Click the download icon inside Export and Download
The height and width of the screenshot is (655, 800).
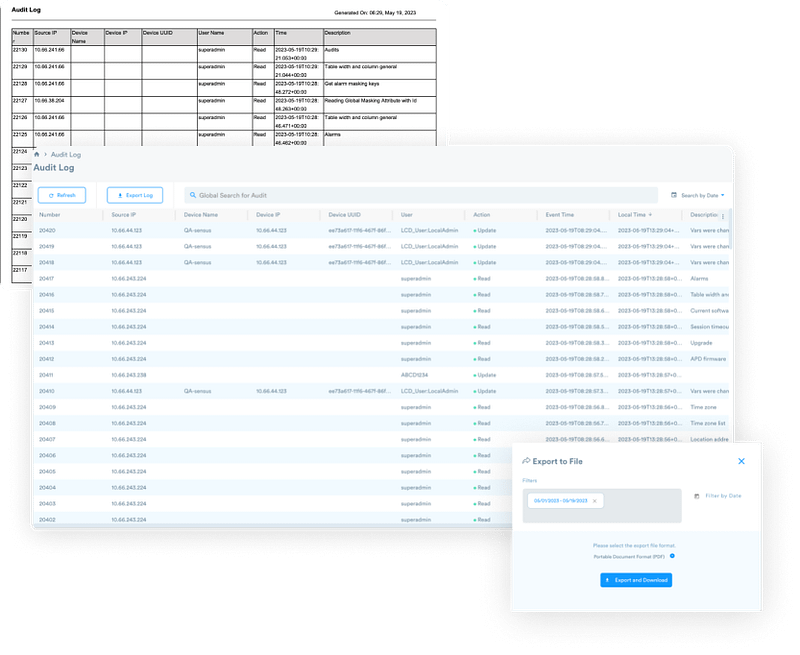point(607,580)
